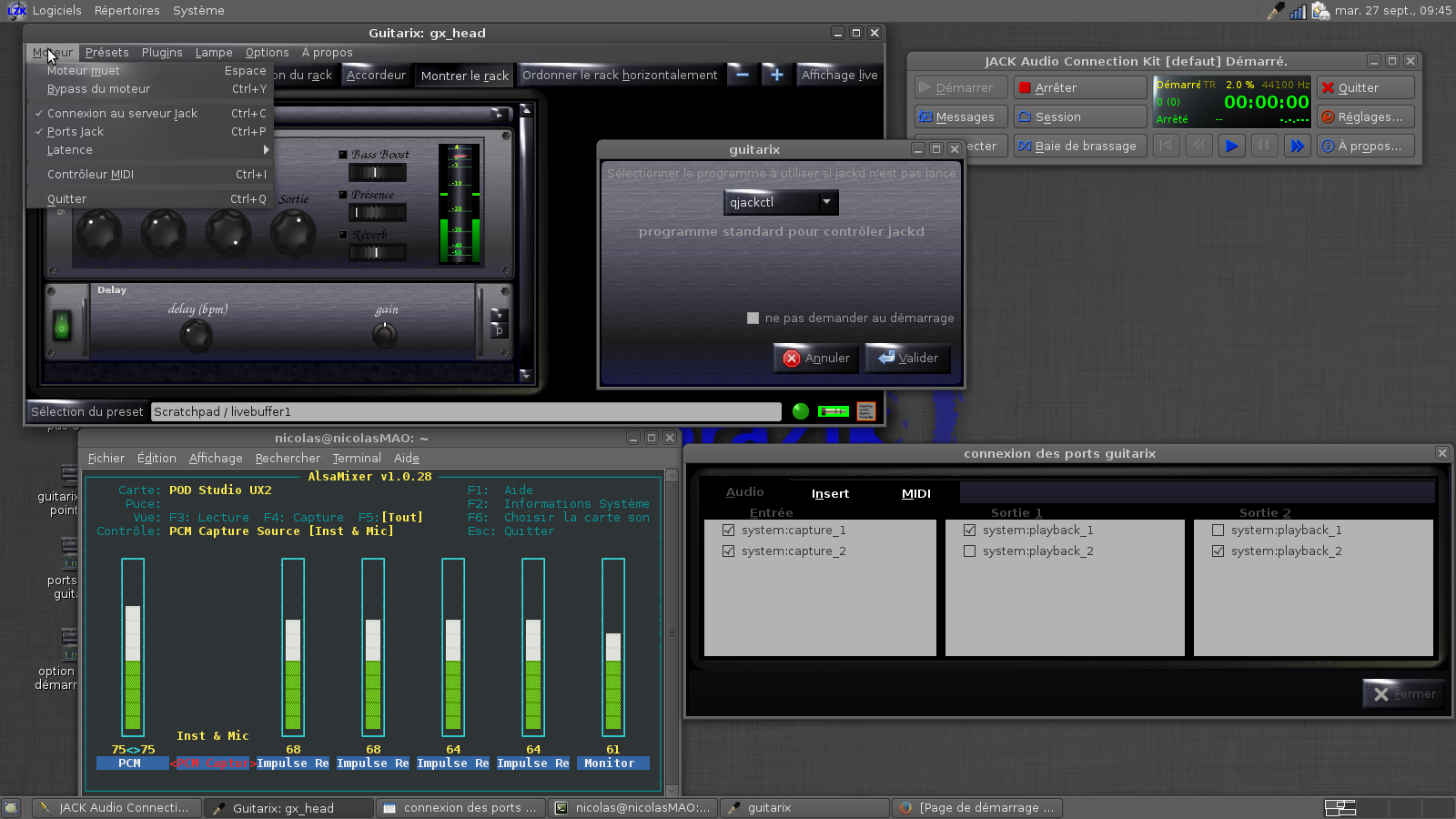Select 'Moteur muet' menu entry
Viewport: 1456px width, 819px height.
[150, 70]
